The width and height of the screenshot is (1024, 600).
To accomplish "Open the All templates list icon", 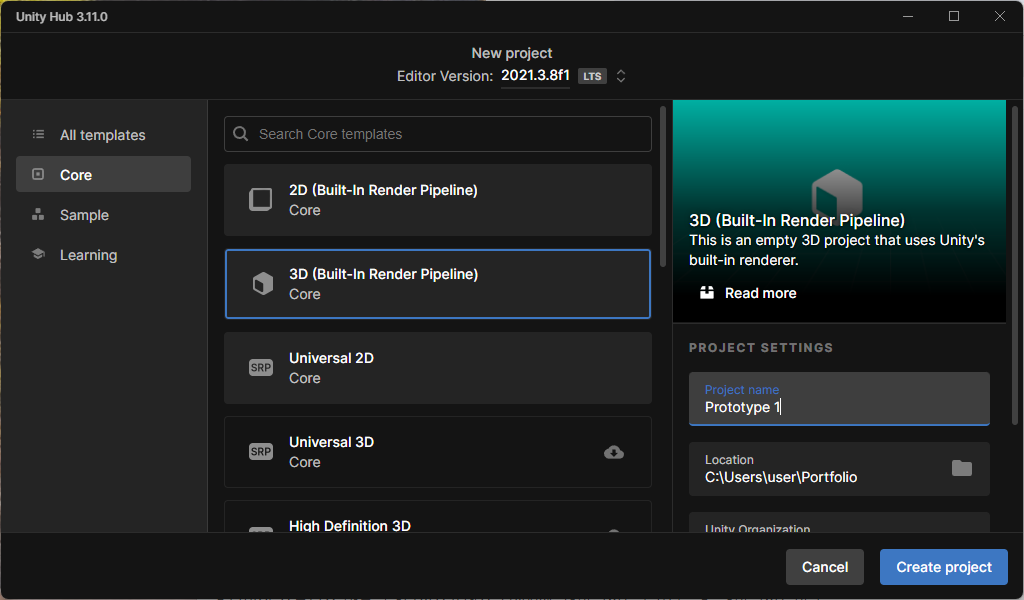I will [39, 134].
